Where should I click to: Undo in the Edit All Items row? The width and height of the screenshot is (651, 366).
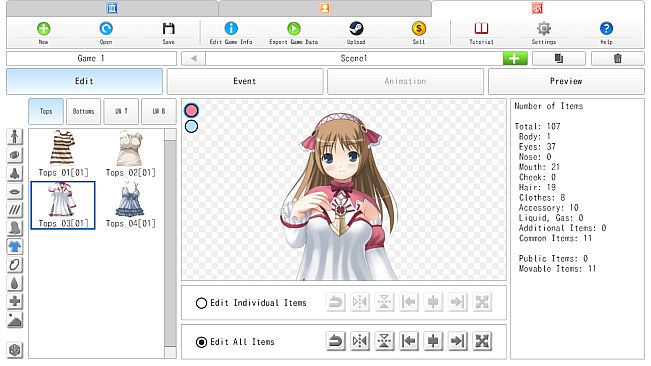[x=335, y=341]
